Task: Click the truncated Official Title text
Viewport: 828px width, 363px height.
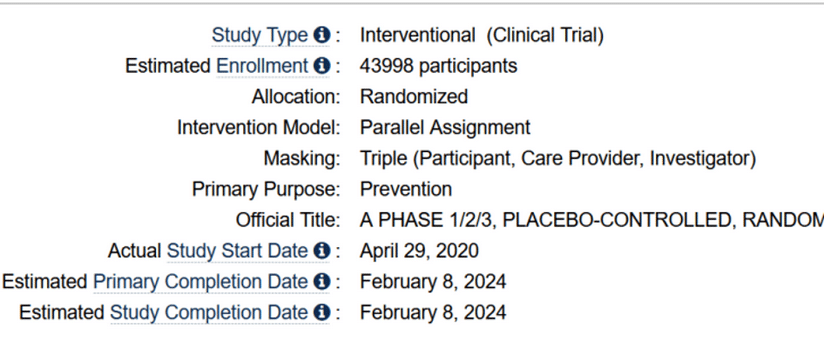Action: [592, 220]
